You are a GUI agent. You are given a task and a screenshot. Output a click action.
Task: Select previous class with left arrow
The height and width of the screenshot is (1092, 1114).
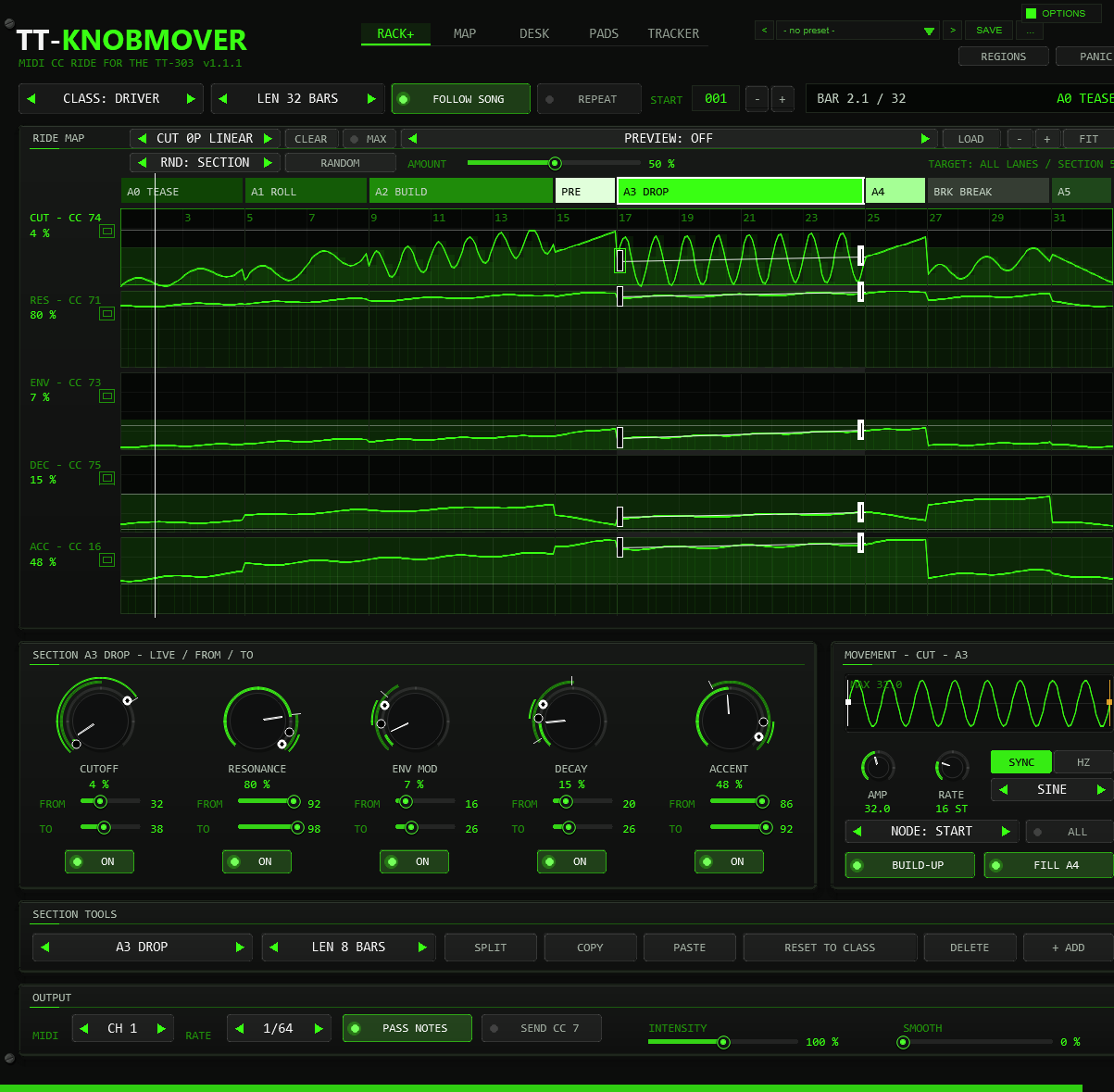31,99
